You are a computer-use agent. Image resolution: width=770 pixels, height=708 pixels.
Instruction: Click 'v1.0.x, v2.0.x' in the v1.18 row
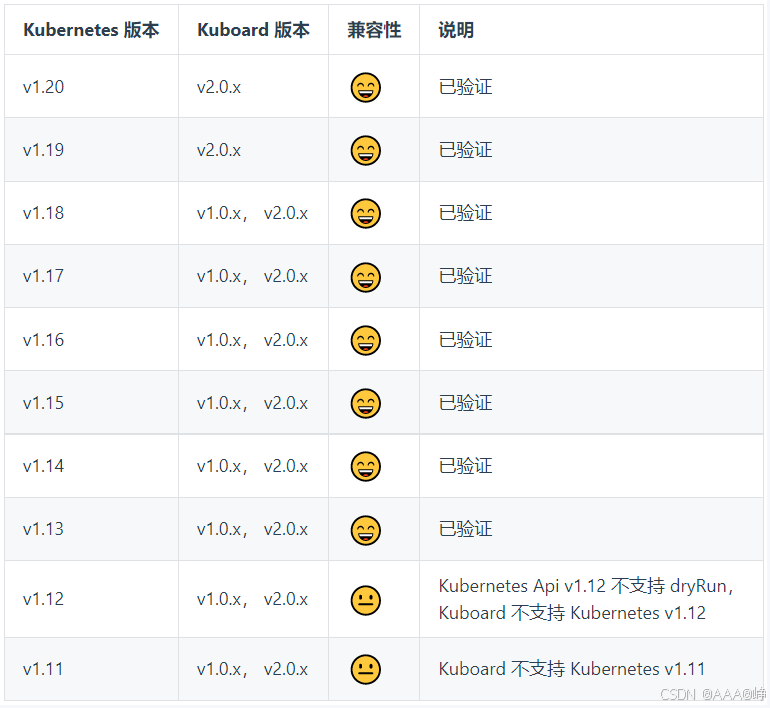click(252, 213)
